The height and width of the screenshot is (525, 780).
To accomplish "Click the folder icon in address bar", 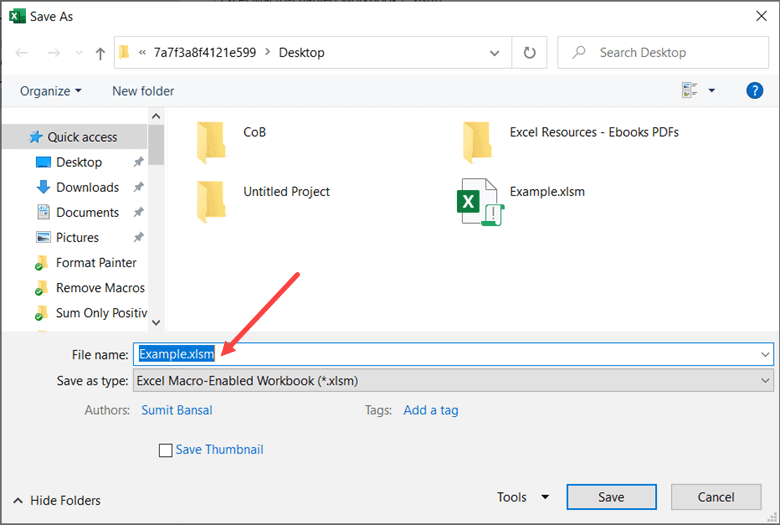I will [124, 52].
